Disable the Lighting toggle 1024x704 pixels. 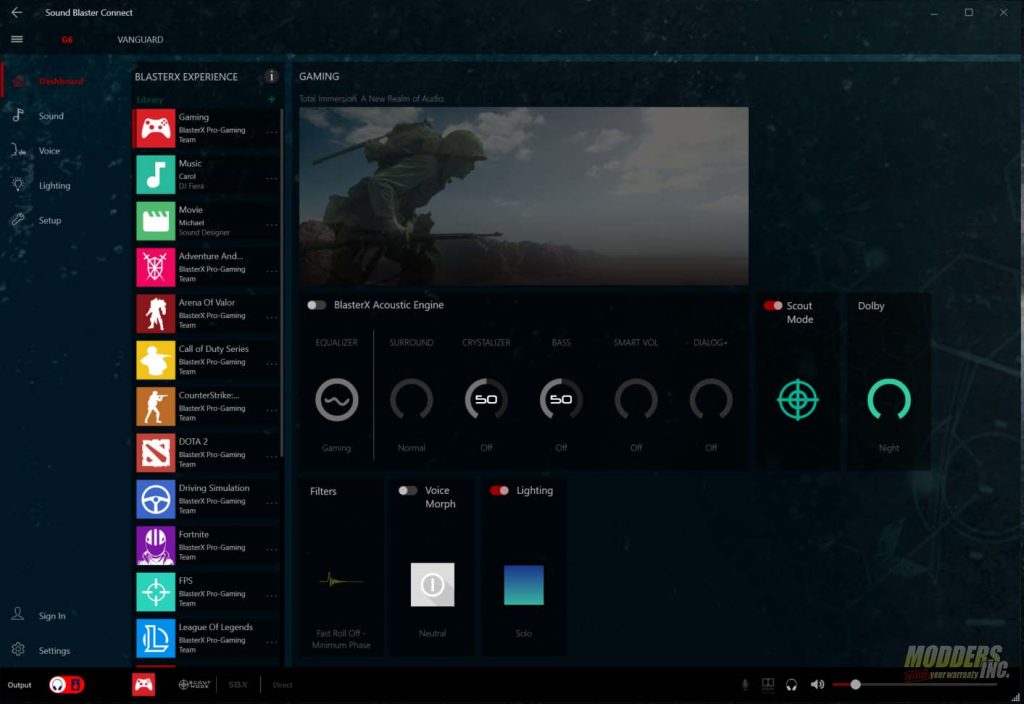[x=499, y=490]
